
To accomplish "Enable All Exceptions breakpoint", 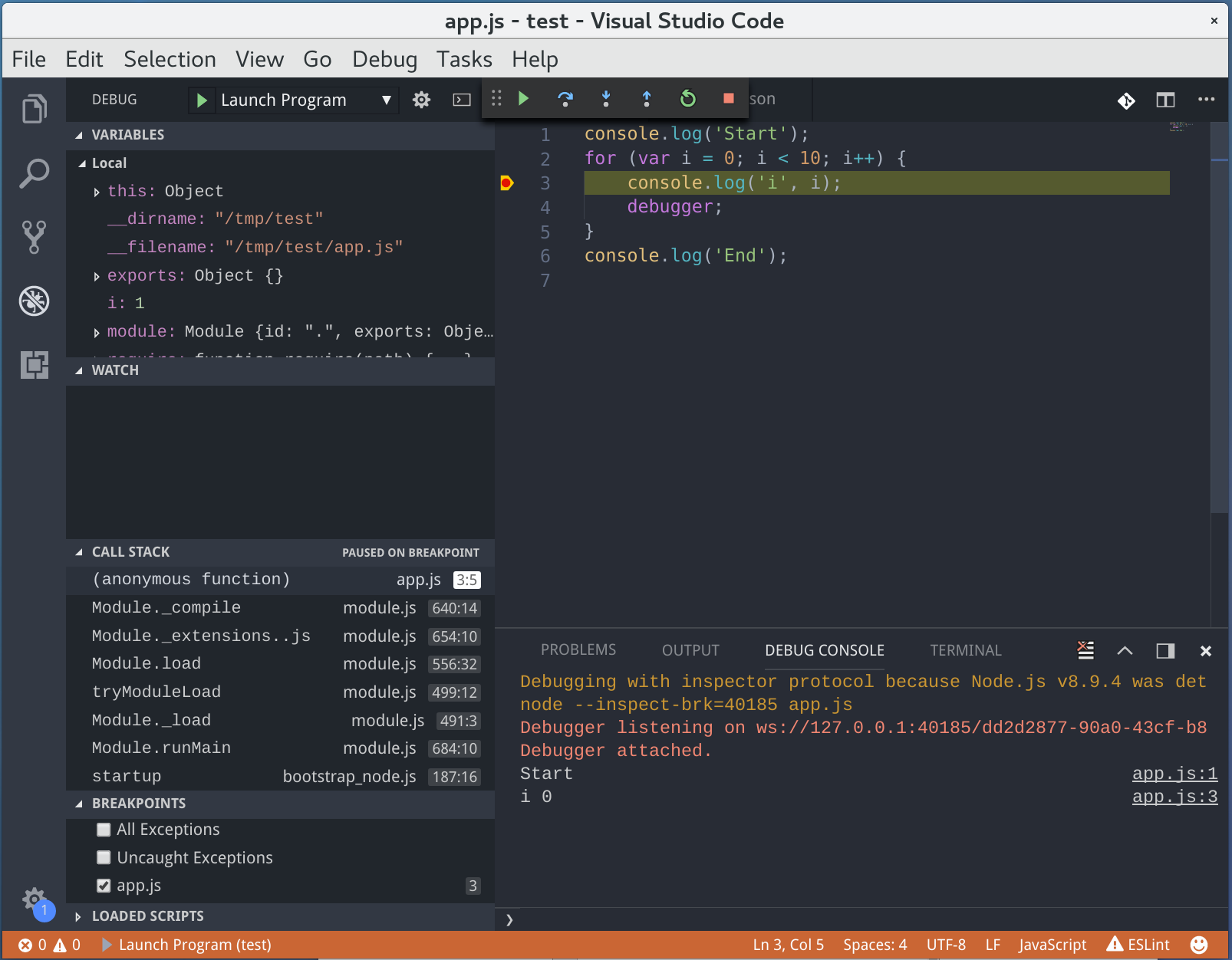I will [x=104, y=830].
